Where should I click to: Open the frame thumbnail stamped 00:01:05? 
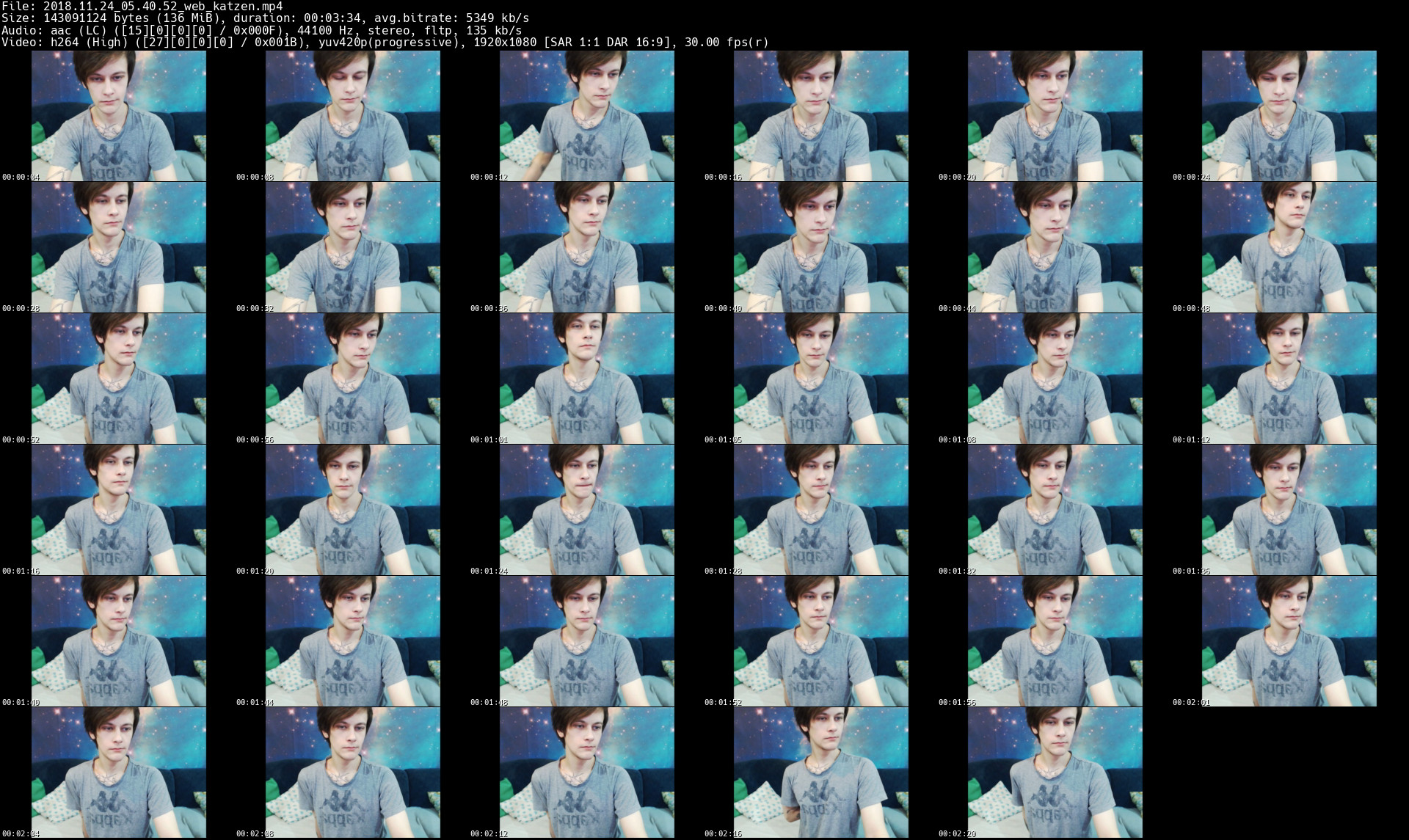point(821,379)
